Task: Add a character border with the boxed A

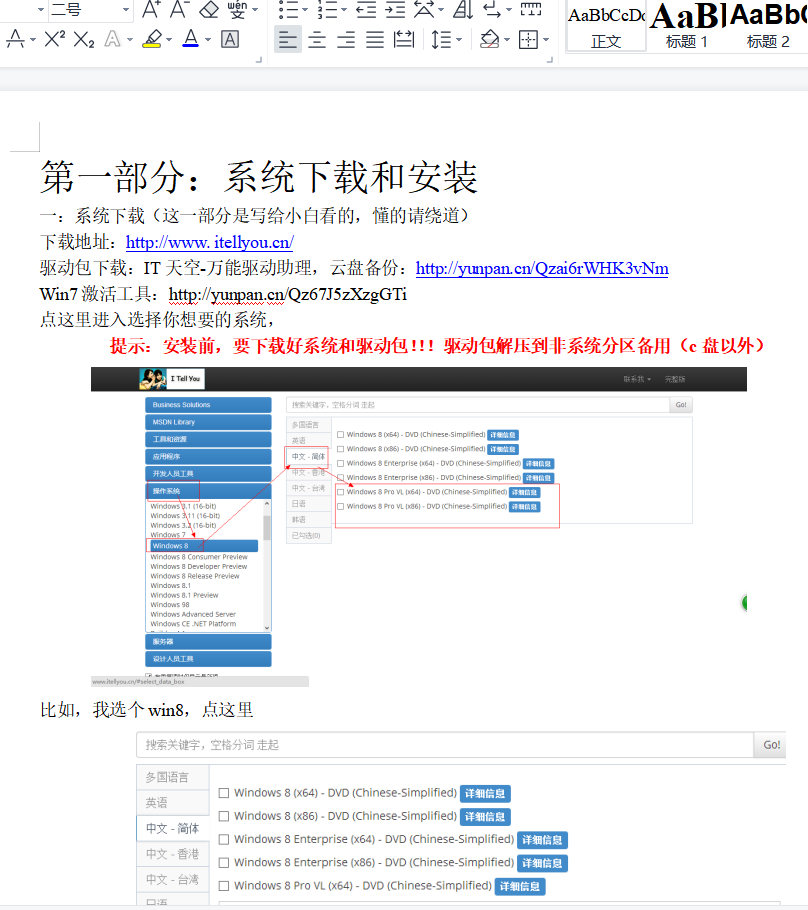Action: (x=230, y=39)
